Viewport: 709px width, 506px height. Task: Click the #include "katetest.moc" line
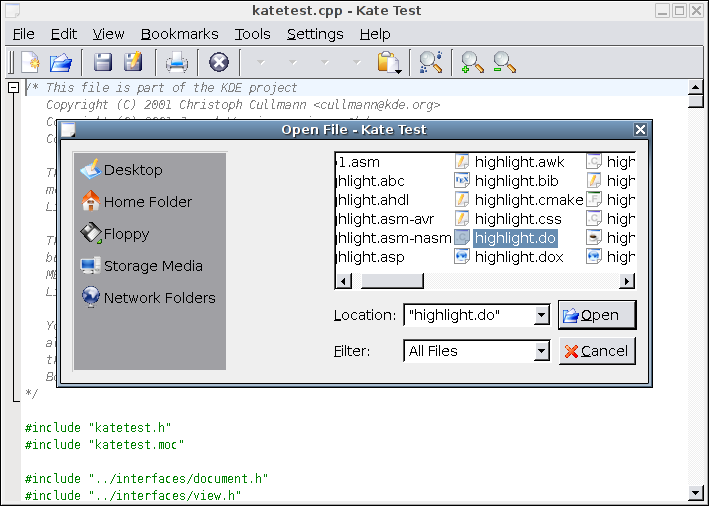104,445
